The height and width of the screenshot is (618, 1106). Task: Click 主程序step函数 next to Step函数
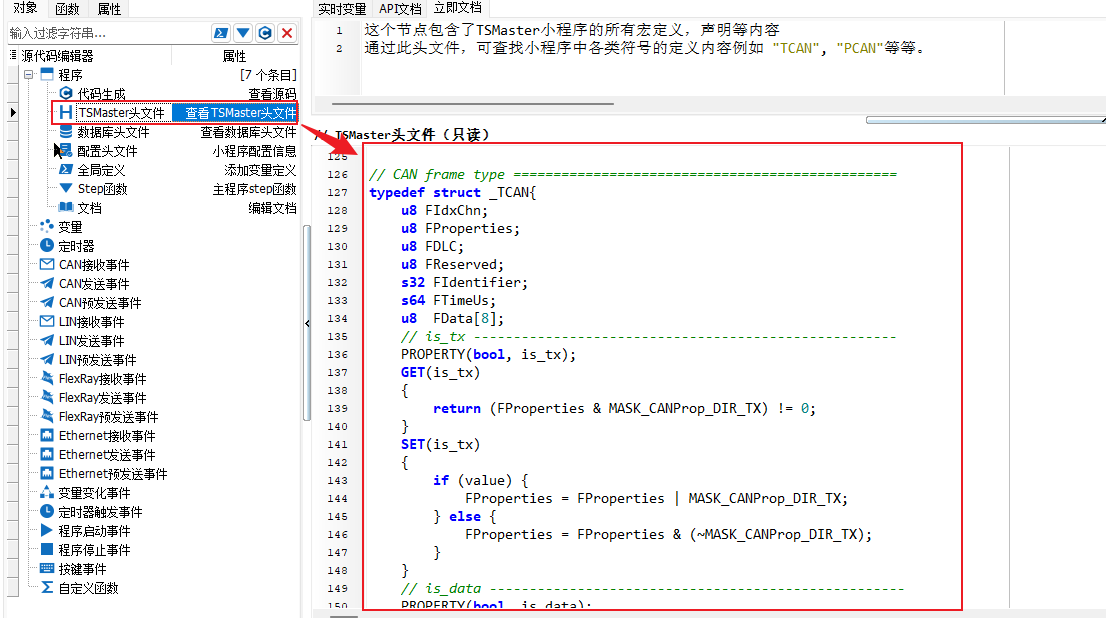[x=254, y=189]
